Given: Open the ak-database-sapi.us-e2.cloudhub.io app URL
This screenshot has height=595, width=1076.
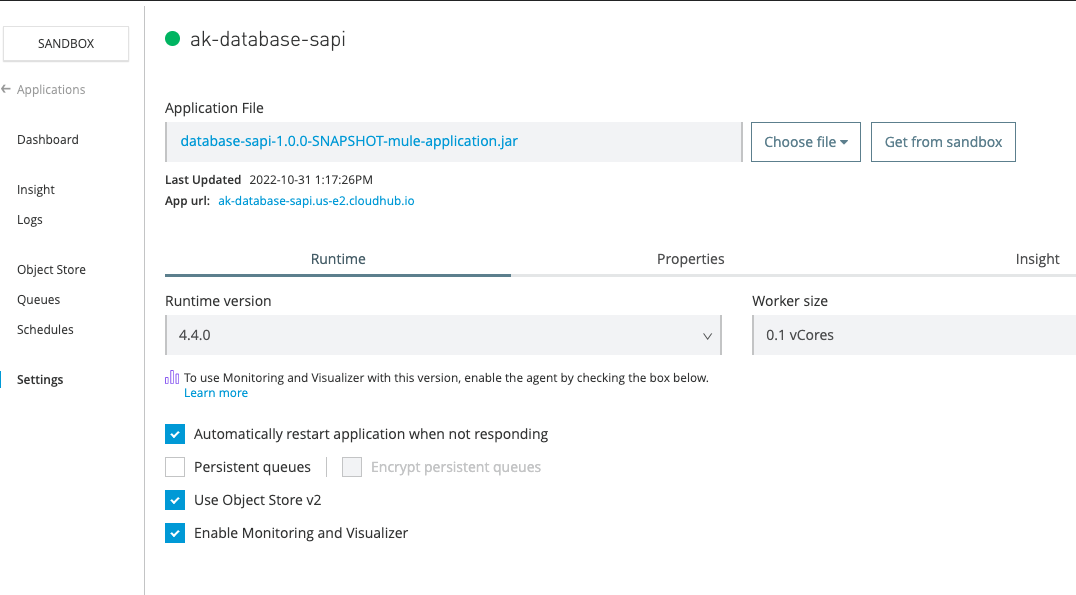Looking at the screenshot, I should tap(316, 201).
